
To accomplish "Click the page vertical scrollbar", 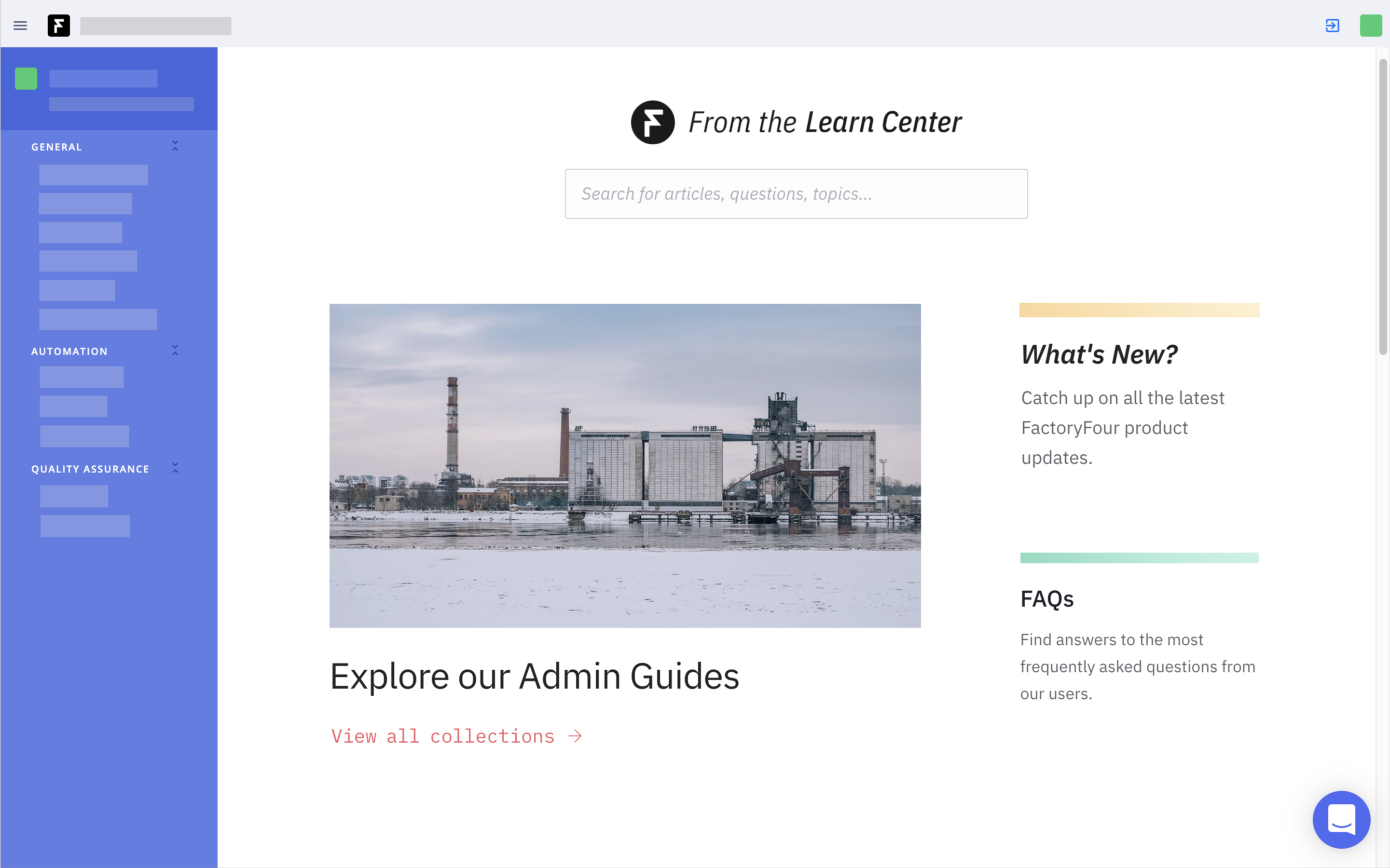I will pos(1383,207).
